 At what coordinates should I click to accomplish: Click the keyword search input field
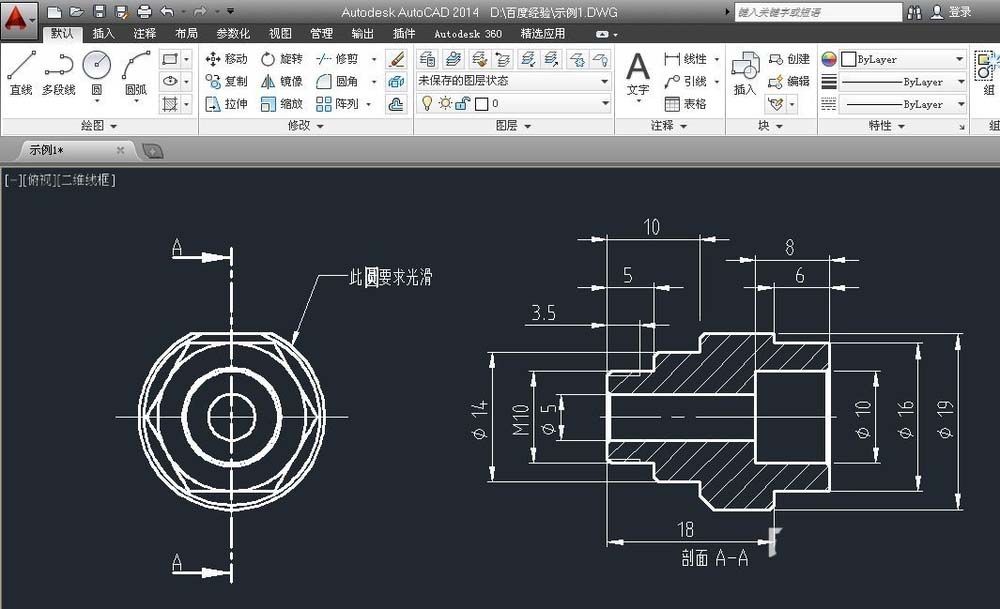[818, 11]
